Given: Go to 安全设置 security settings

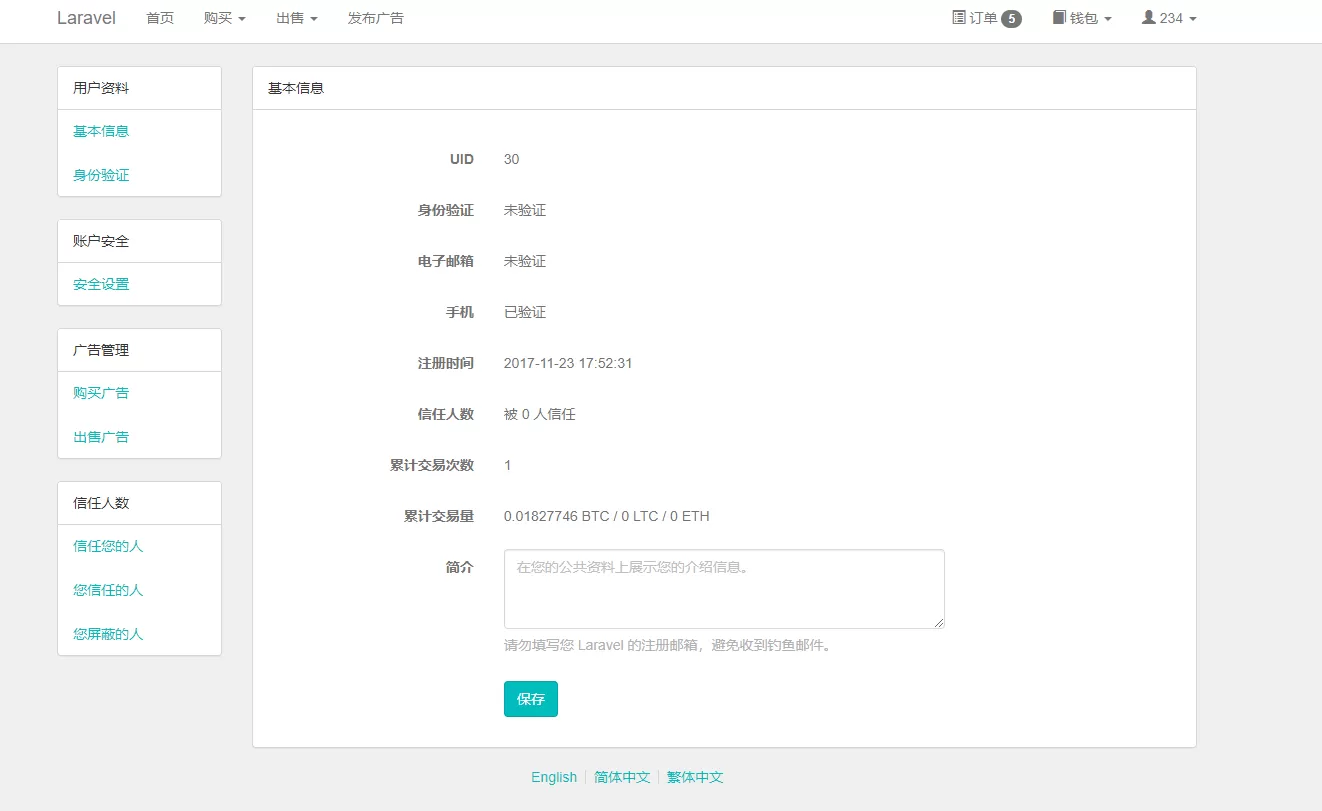Looking at the screenshot, I should point(100,283).
